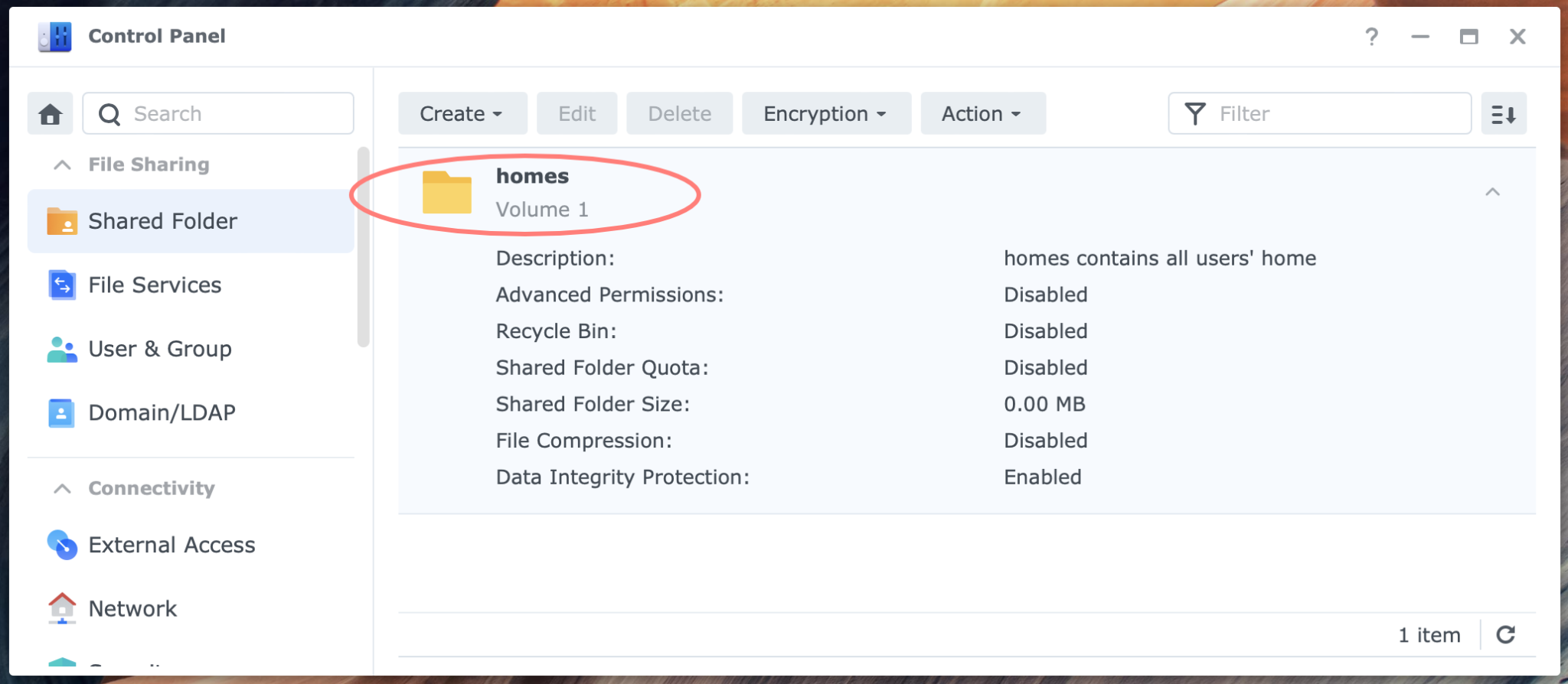1568x684 pixels.
Task: Open User & Group settings
Action: tap(160, 348)
